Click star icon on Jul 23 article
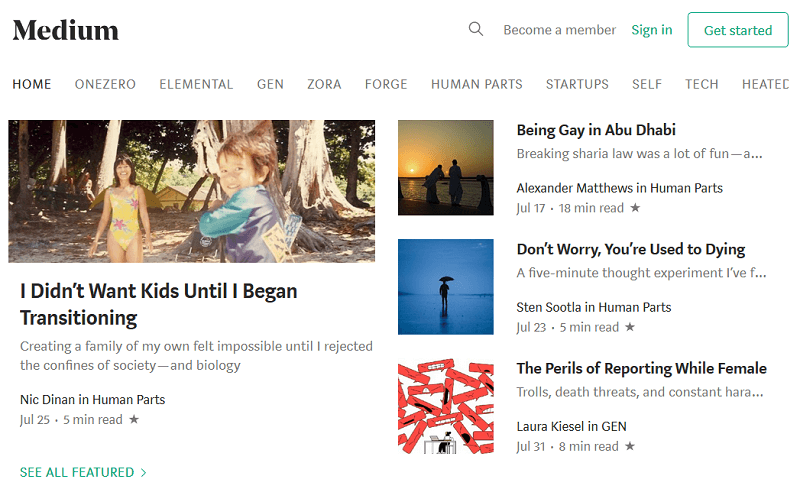The width and height of the screenshot is (800, 492). click(x=630, y=327)
